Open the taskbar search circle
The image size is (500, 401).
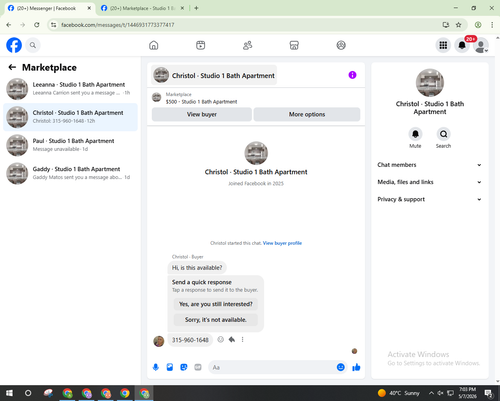(x=28, y=393)
